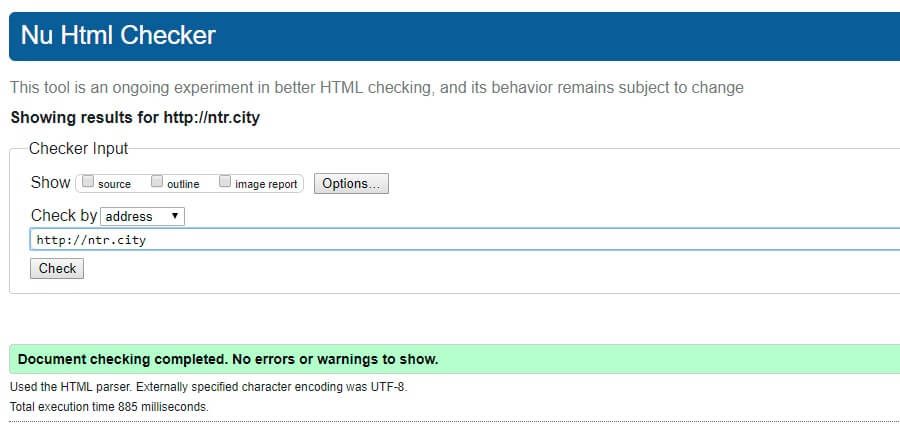Click the Showing results for http://ntr.city heading

[x=135, y=118]
